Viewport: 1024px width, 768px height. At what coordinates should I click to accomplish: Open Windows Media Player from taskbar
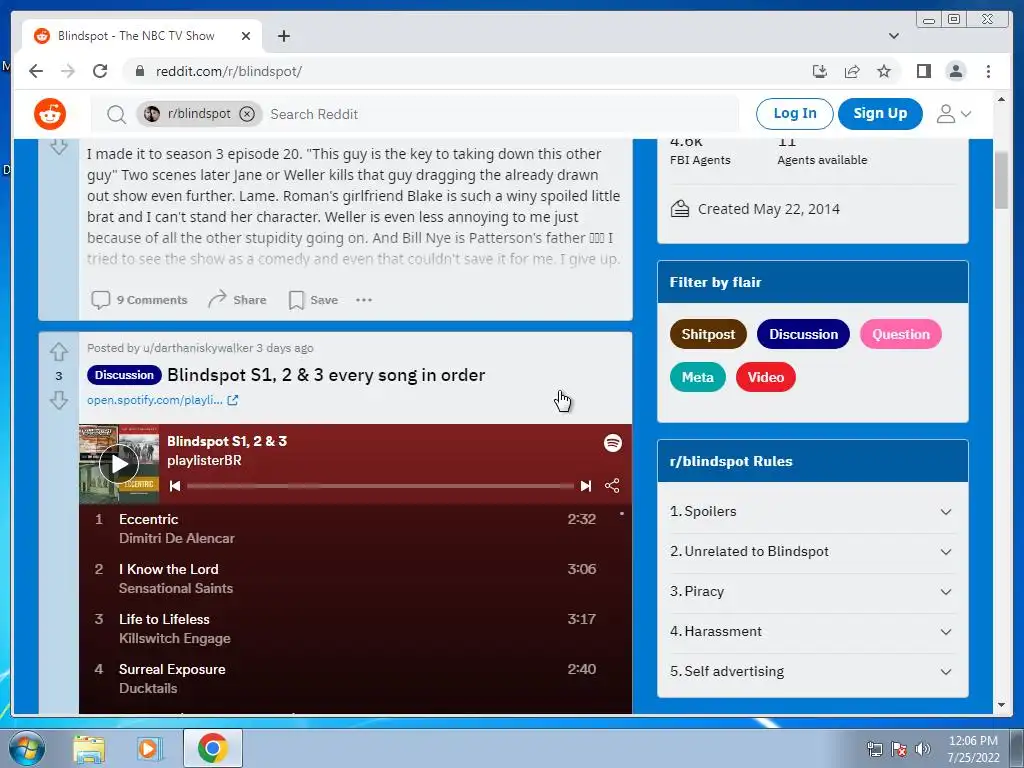pos(149,748)
